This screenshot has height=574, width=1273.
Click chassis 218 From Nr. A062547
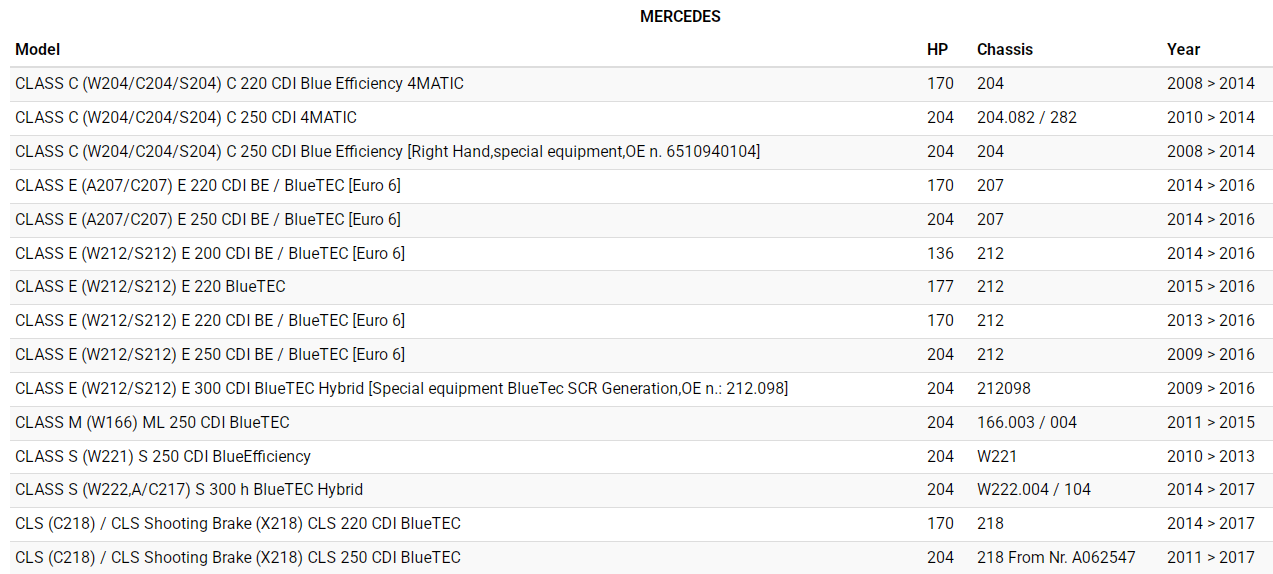click(x=1056, y=558)
